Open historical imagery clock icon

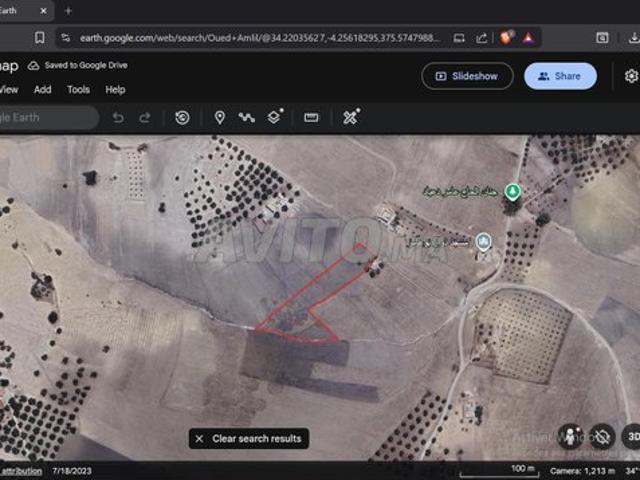click(182, 117)
